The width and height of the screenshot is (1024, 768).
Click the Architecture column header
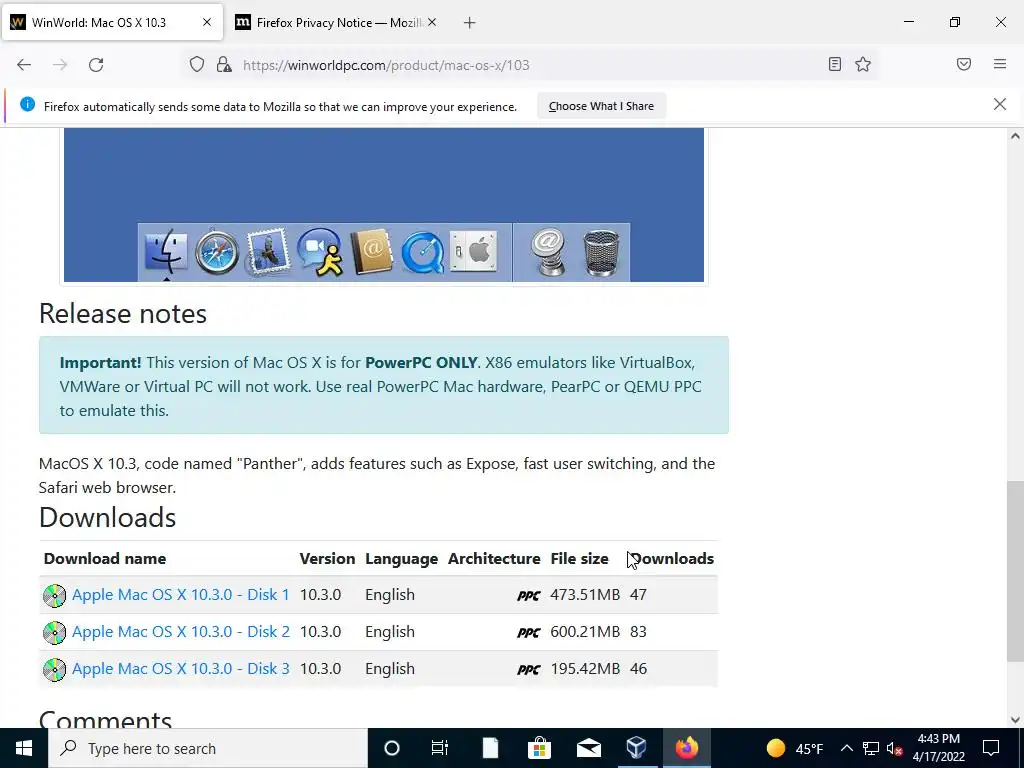494,559
